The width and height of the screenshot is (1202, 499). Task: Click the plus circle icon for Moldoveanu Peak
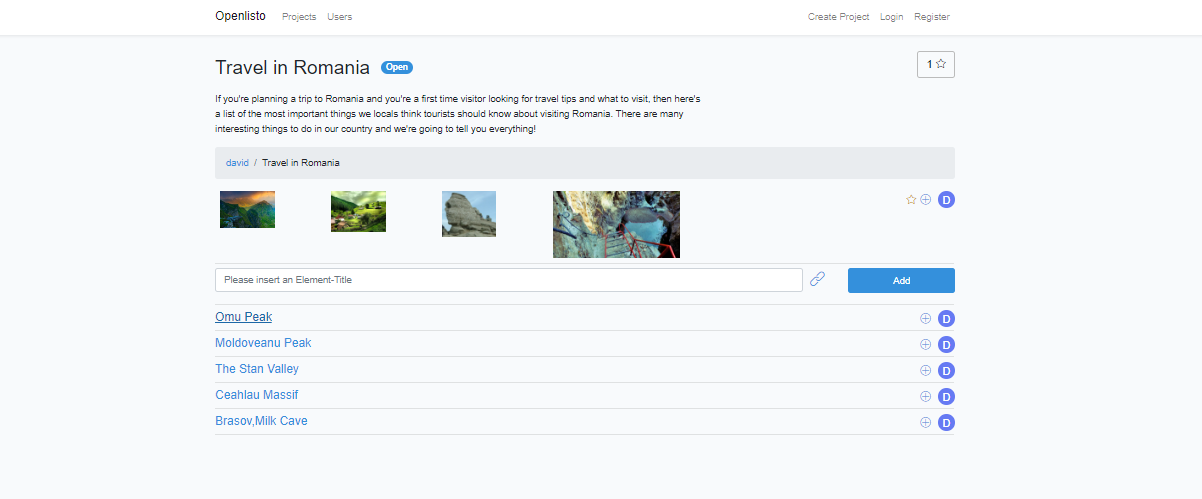coord(925,345)
